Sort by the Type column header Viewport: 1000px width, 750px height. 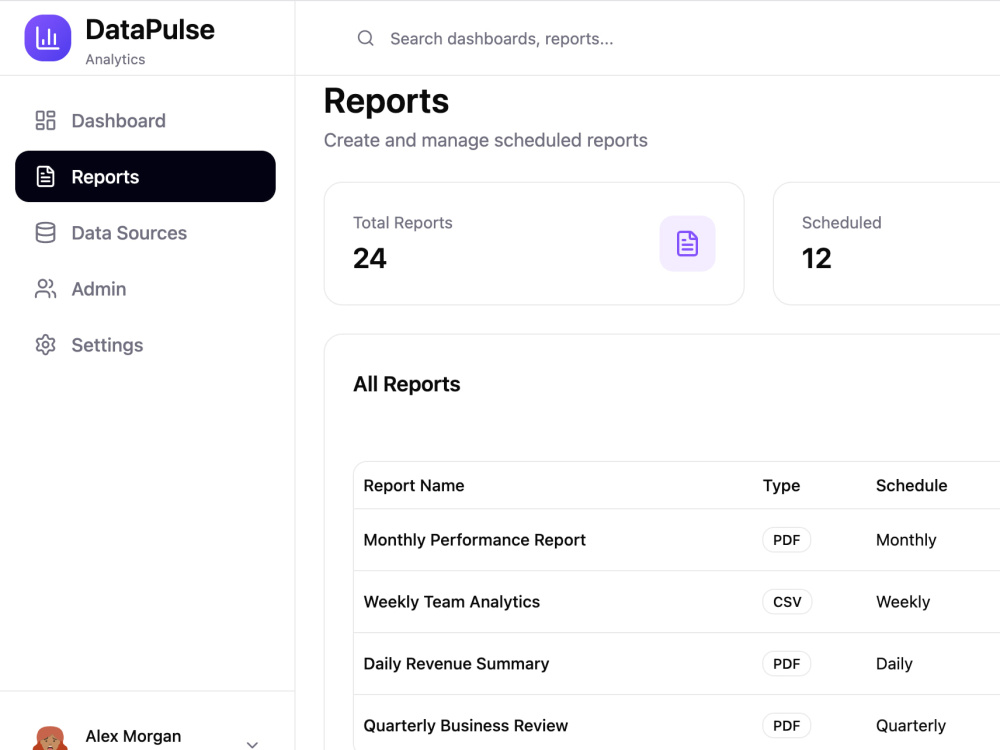[x=781, y=485]
